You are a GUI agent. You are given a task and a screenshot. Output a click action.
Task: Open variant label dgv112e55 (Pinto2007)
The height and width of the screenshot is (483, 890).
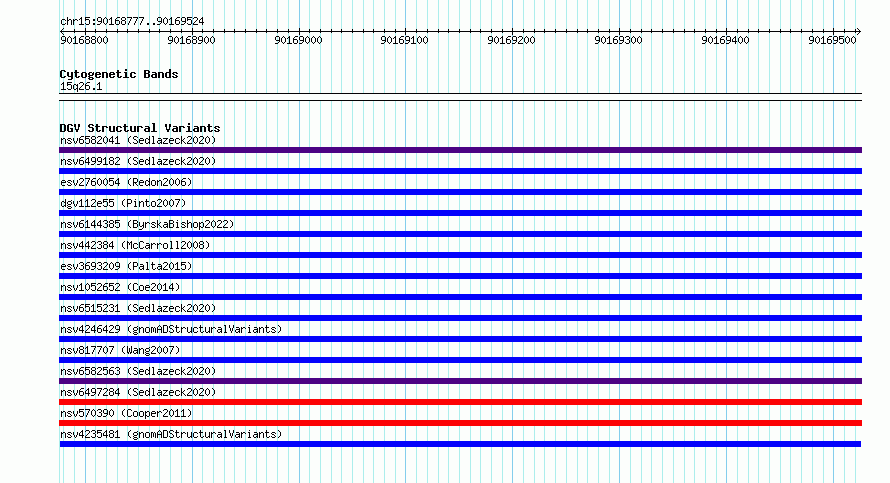(x=123, y=203)
